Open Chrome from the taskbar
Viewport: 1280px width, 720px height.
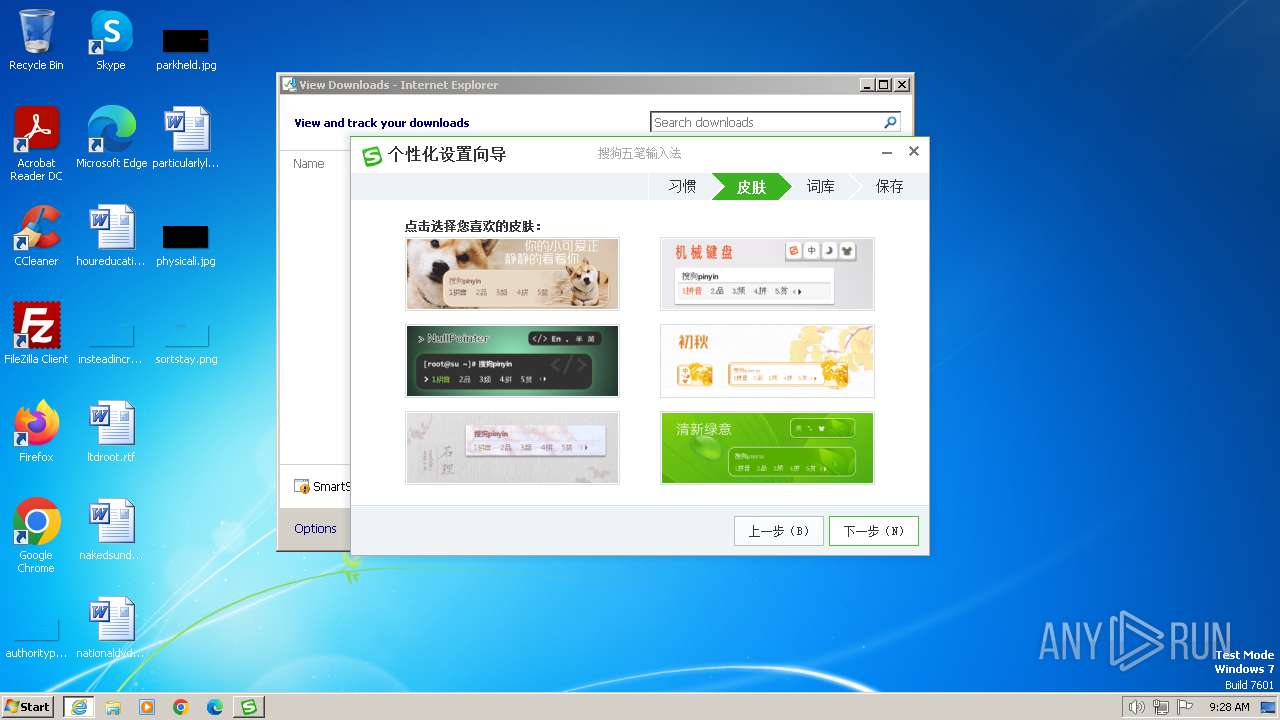[181, 707]
